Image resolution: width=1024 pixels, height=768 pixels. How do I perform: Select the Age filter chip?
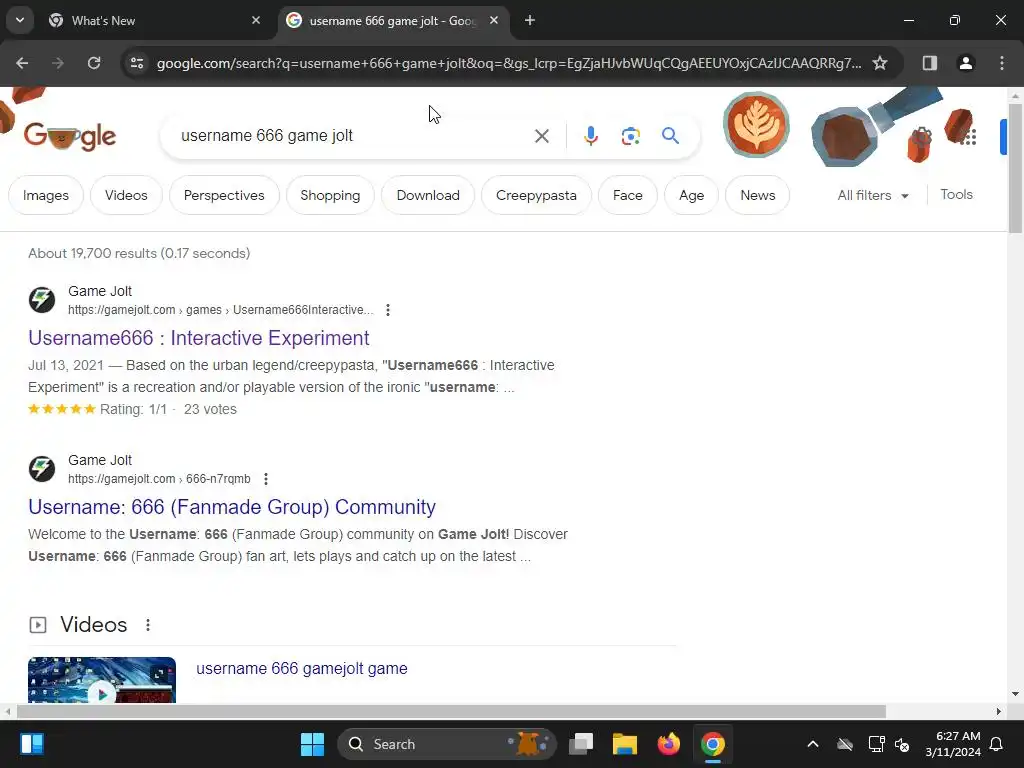[691, 195]
